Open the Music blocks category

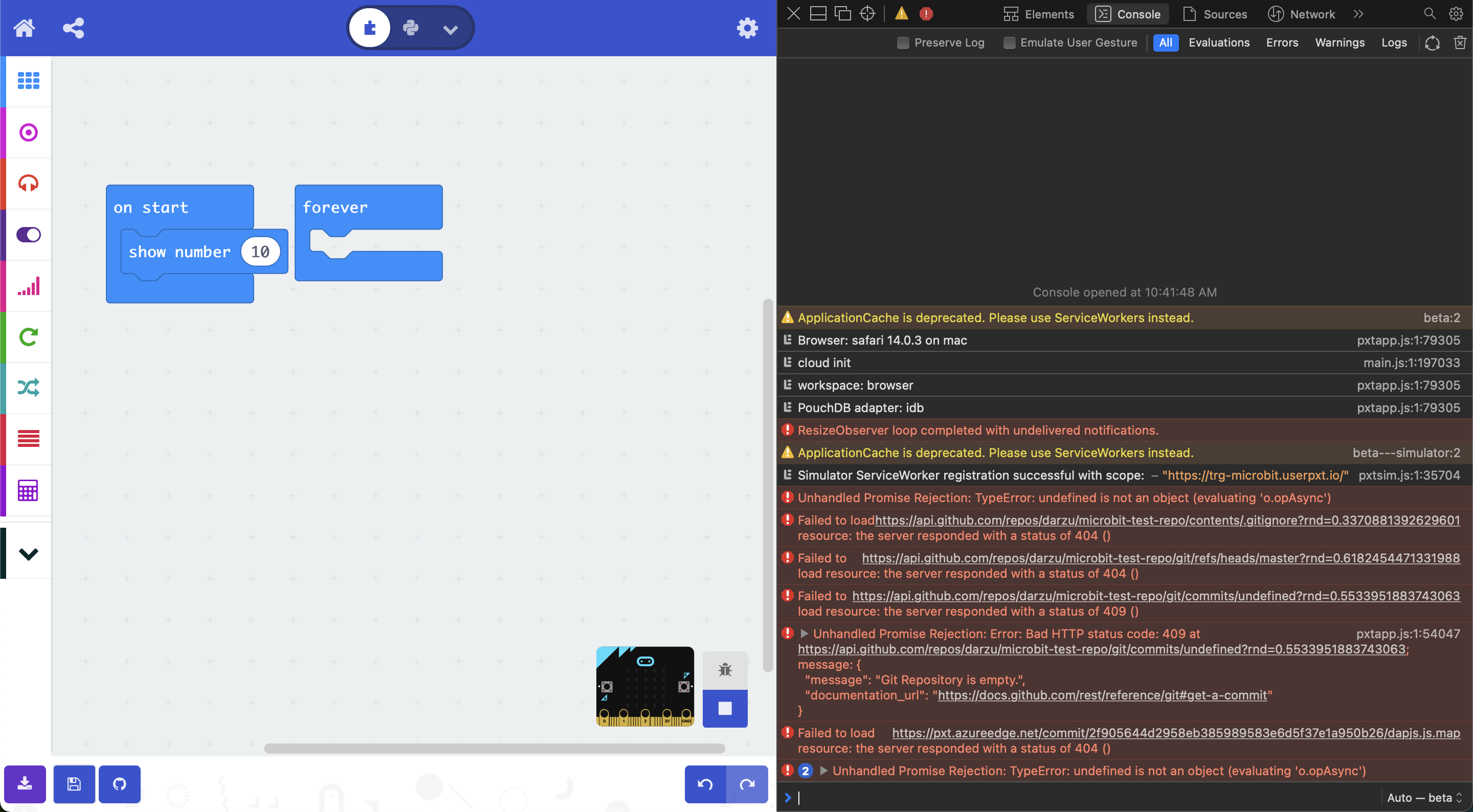tap(28, 183)
